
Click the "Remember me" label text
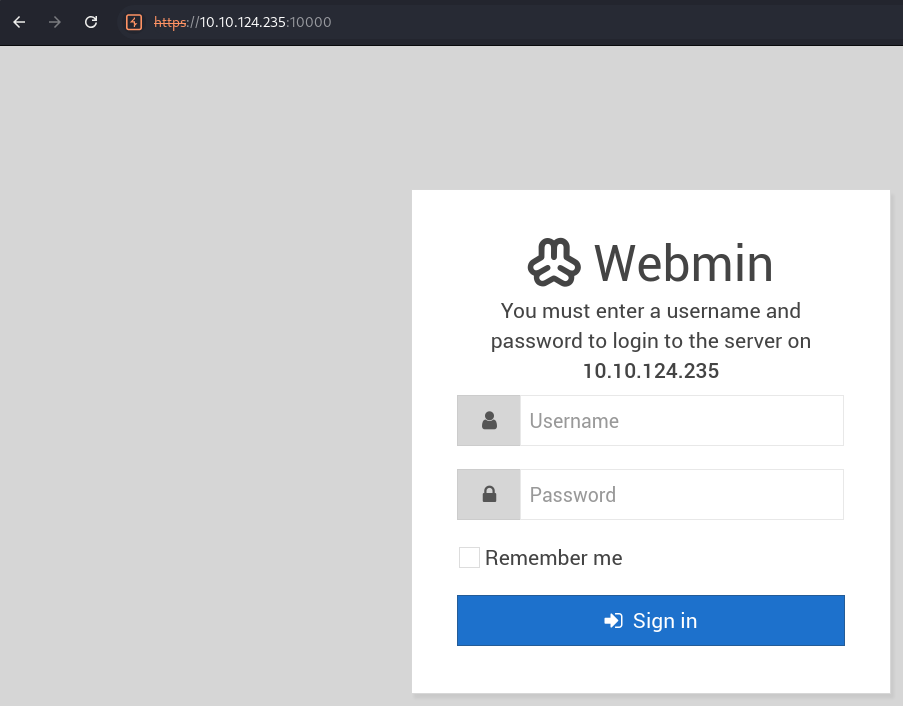[553, 557]
